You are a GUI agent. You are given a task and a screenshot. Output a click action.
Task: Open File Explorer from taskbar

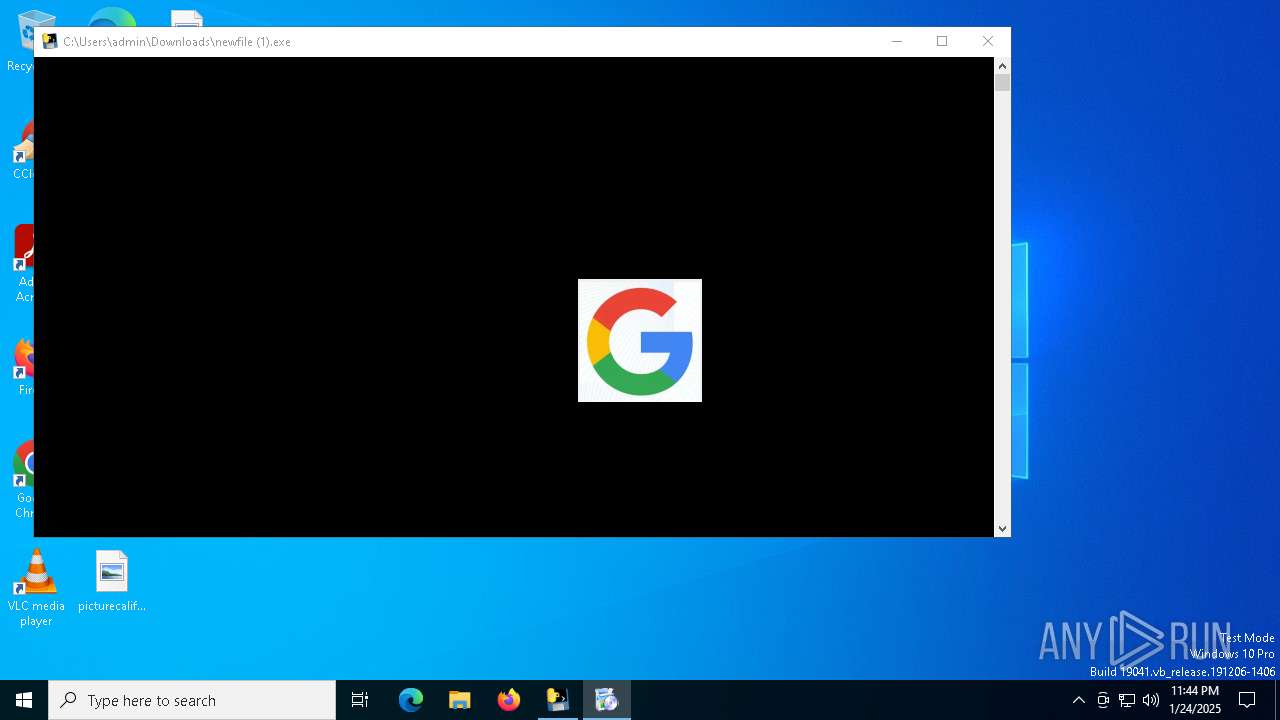click(x=460, y=700)
